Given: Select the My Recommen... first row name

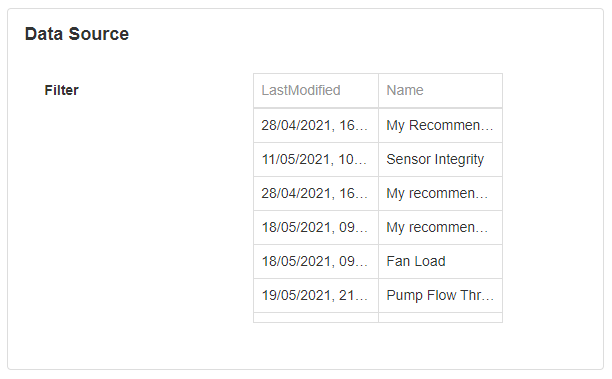Looking at the screenshot, I should (440, 125).
